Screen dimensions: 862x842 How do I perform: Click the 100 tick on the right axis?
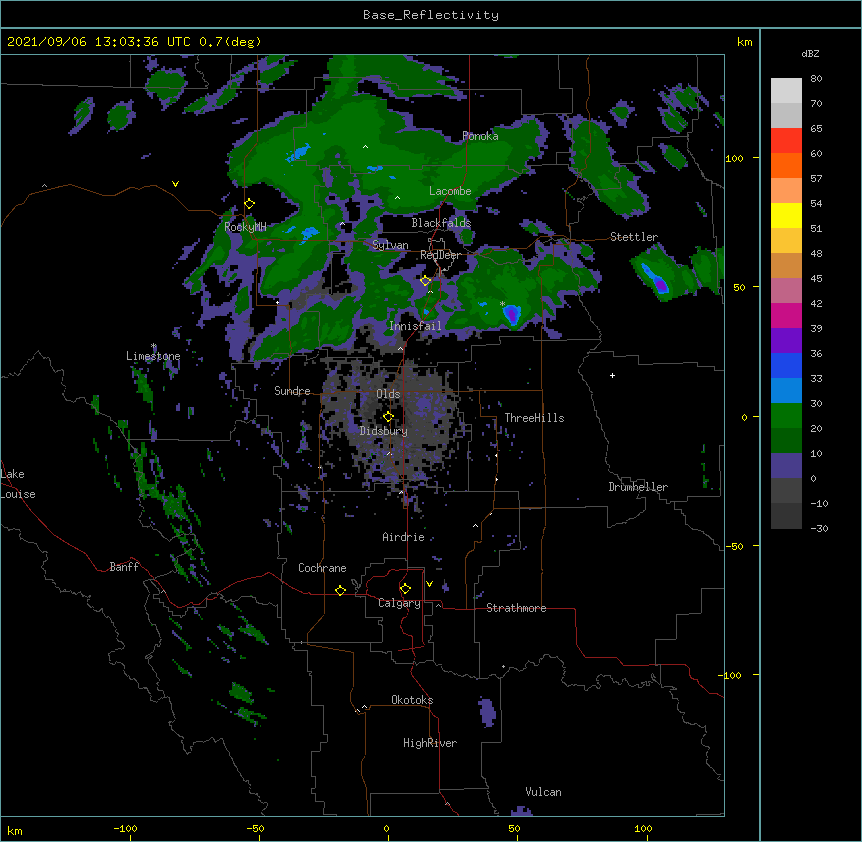[734, 158]
